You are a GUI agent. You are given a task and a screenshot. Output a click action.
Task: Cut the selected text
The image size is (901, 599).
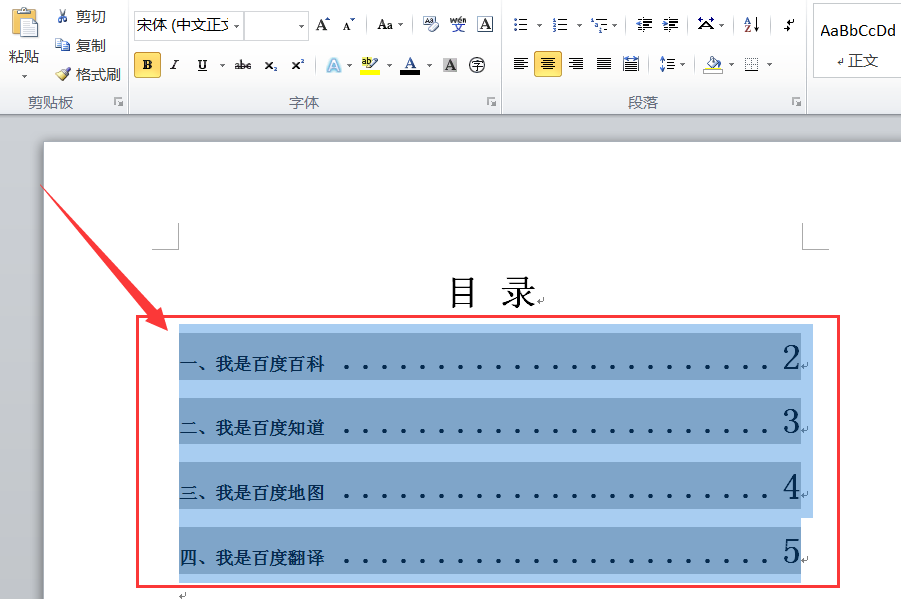[x=81, y=17]
